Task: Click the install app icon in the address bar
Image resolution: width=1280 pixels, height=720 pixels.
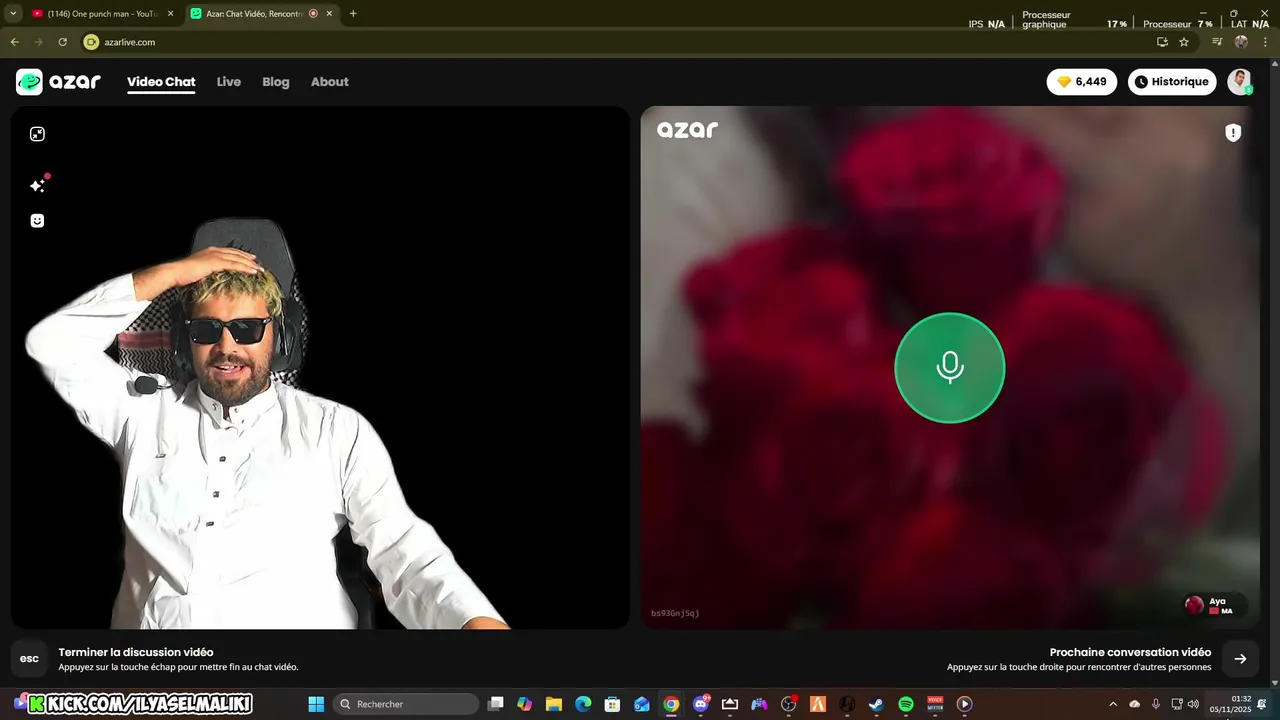Action: pos(1162,42)
